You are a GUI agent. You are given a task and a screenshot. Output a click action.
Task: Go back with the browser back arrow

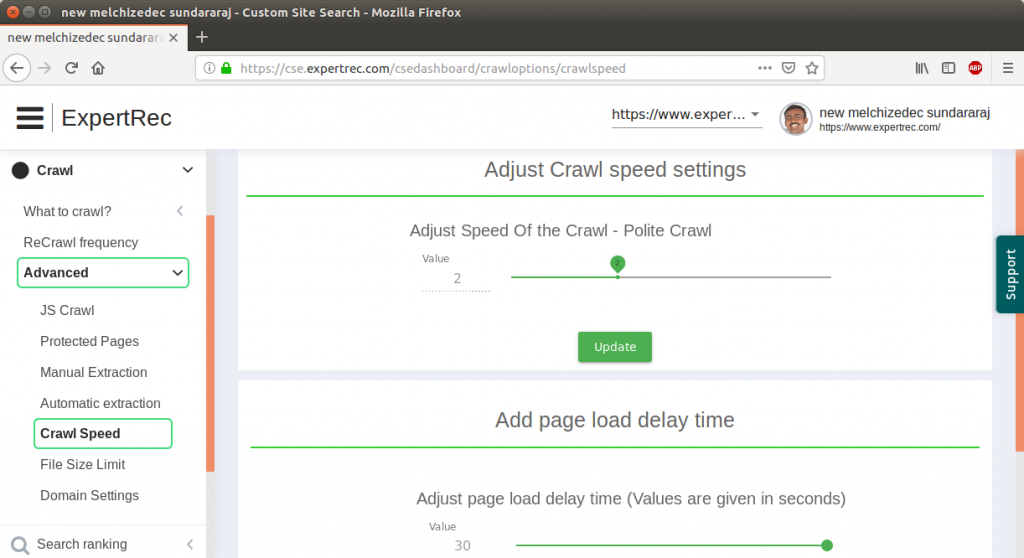pos(17,68)
